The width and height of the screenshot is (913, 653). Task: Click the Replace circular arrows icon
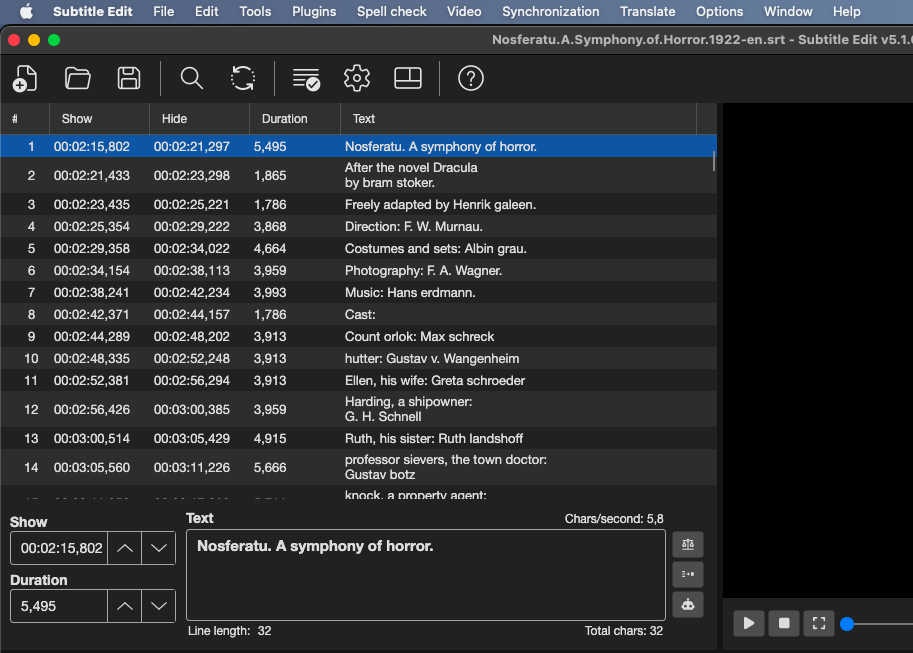pyautogui.click(x=243, y=78)
